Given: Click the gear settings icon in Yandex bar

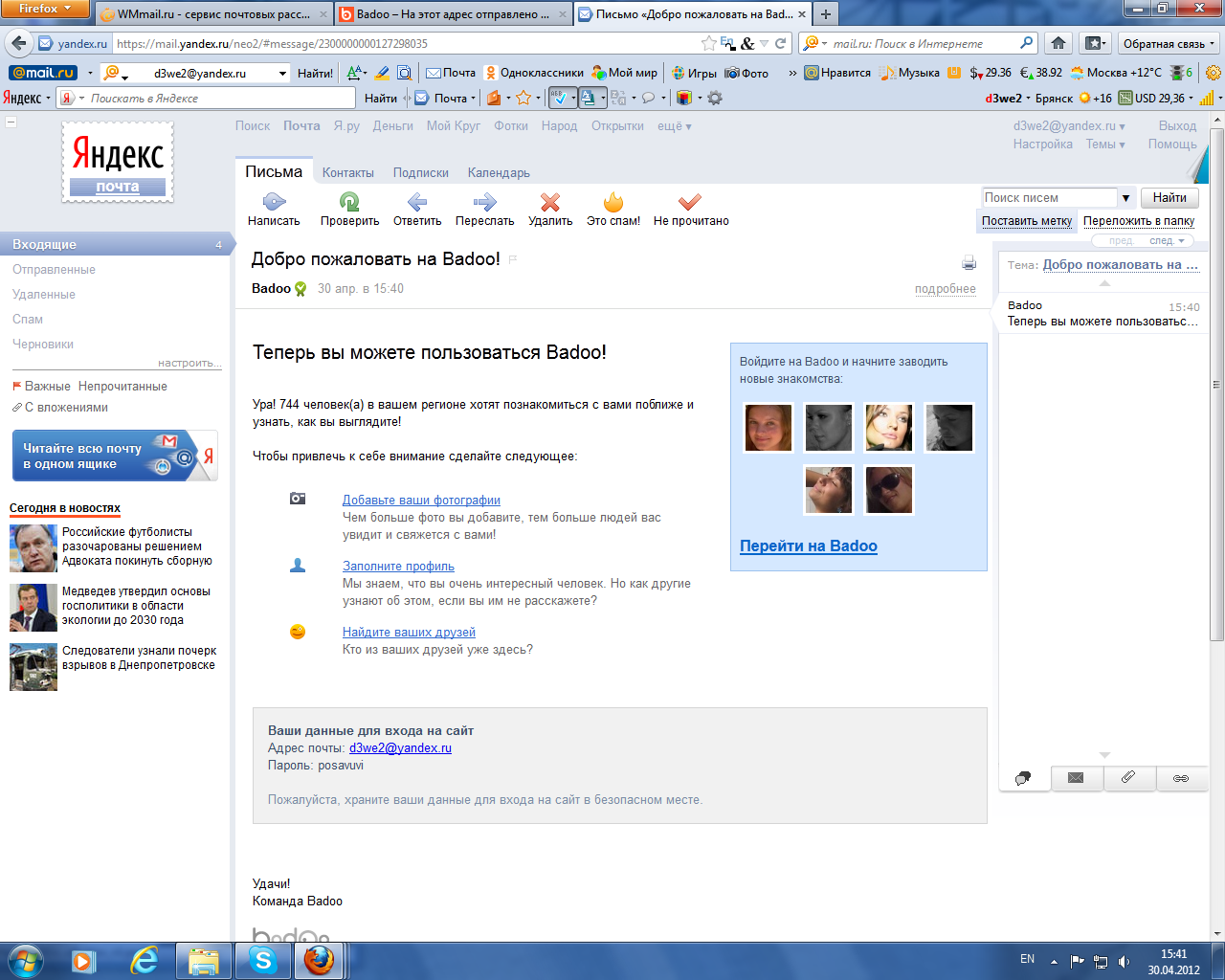Looking at the screenshot, I should [714, 98].
